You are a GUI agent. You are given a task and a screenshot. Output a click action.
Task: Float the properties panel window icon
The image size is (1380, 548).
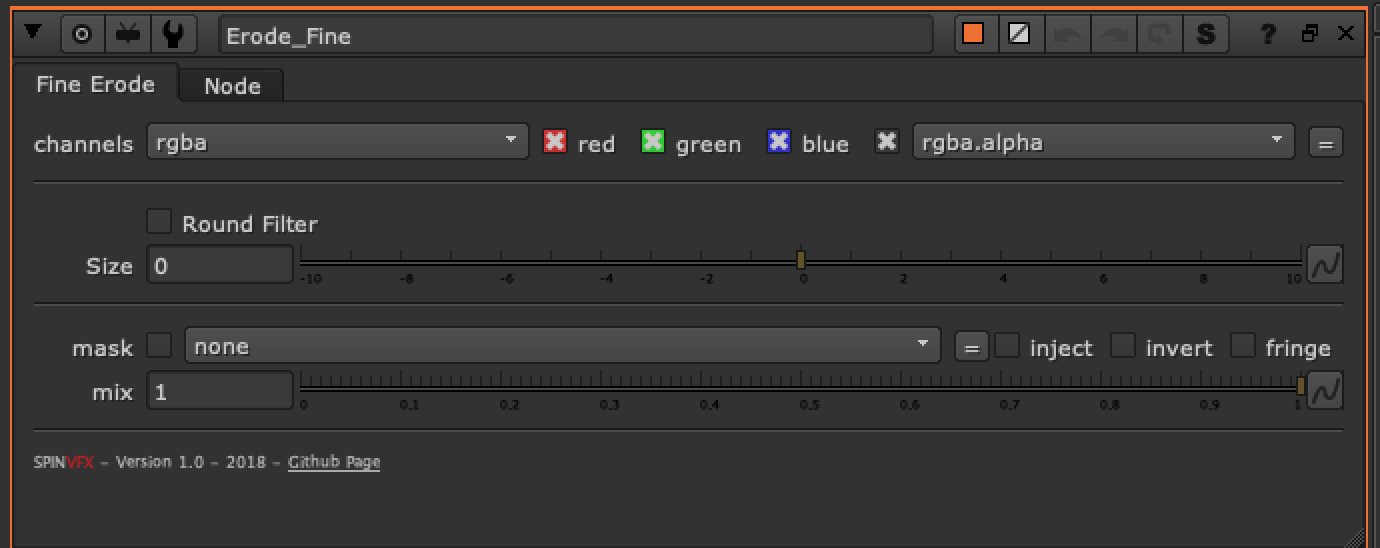click(1310, 35)
